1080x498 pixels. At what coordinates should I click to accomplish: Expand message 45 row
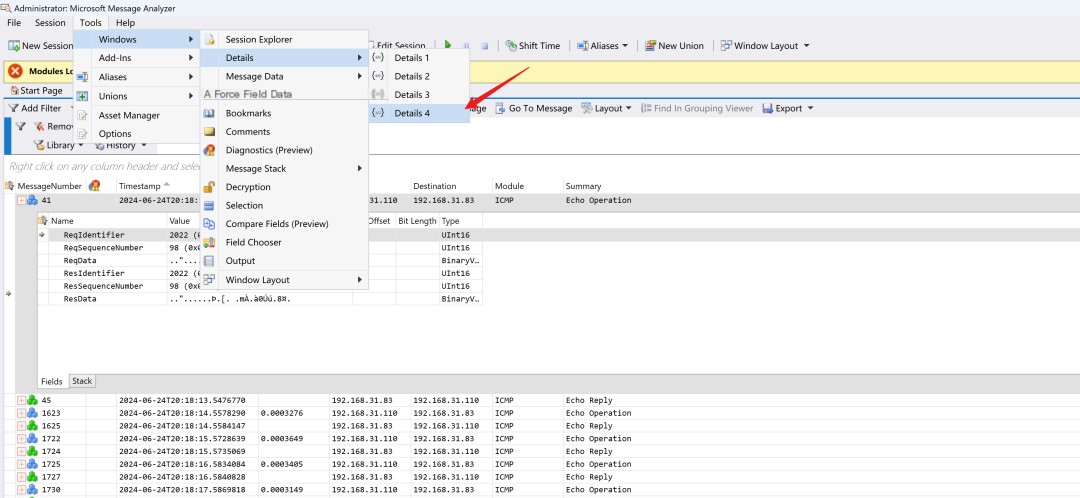tap(21, 400)
